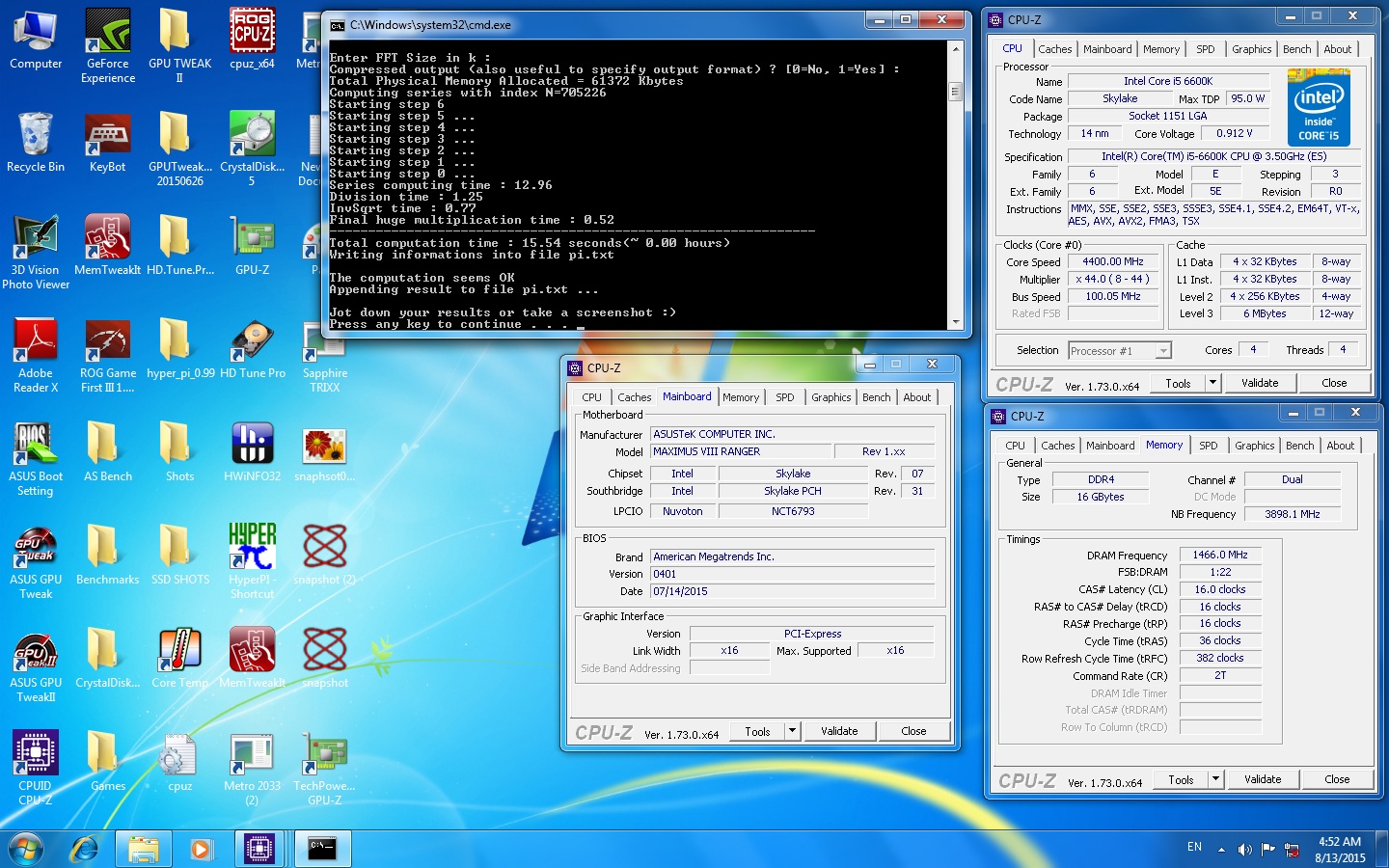1389x868 pixels.
Task: Click Validate in Mainboard CPU-Z window
Action: click(x=839, y=731)
